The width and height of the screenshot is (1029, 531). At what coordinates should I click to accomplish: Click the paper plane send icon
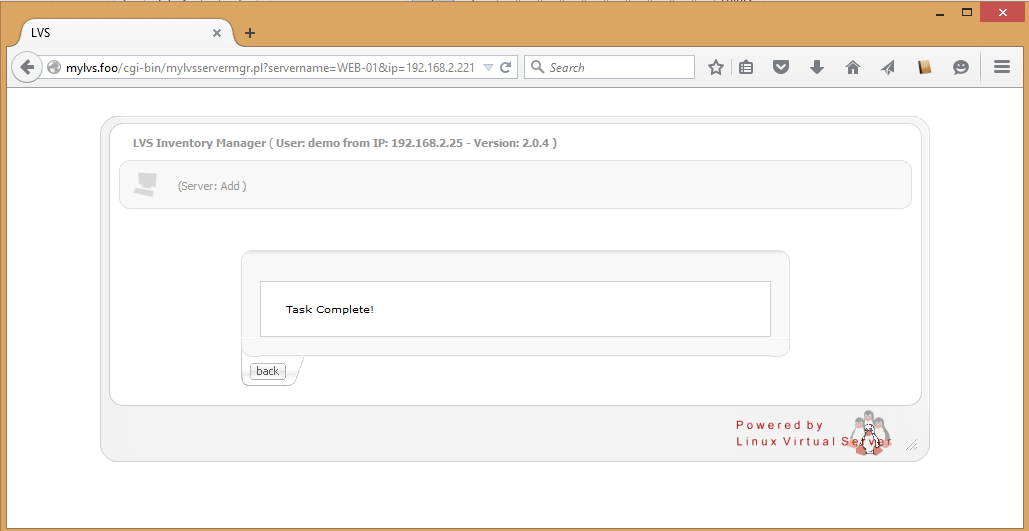point(888,68)
